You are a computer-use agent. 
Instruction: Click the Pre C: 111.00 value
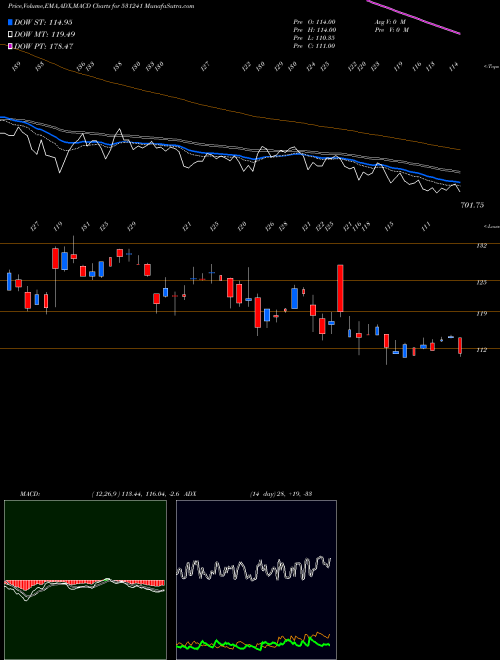[314, 46]
